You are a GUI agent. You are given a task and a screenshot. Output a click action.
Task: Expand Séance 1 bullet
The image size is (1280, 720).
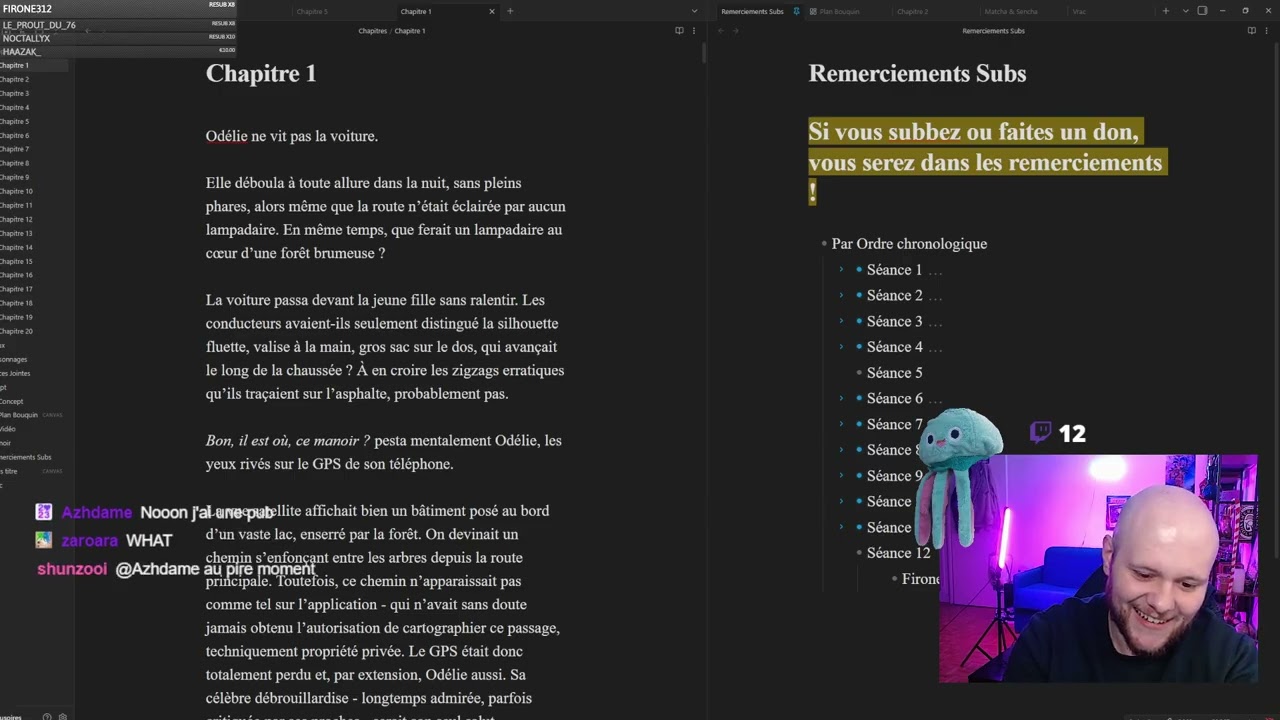coord(841,269)
